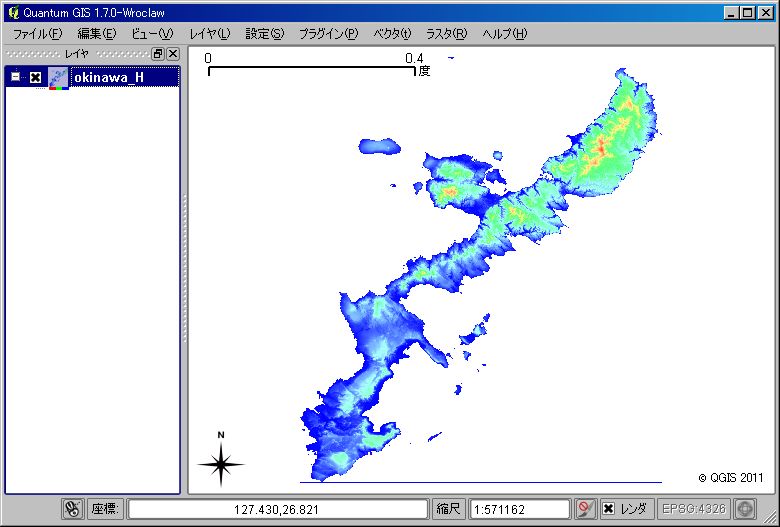Click the © QGIS 2011 copyright label

[x=730, y=478]
